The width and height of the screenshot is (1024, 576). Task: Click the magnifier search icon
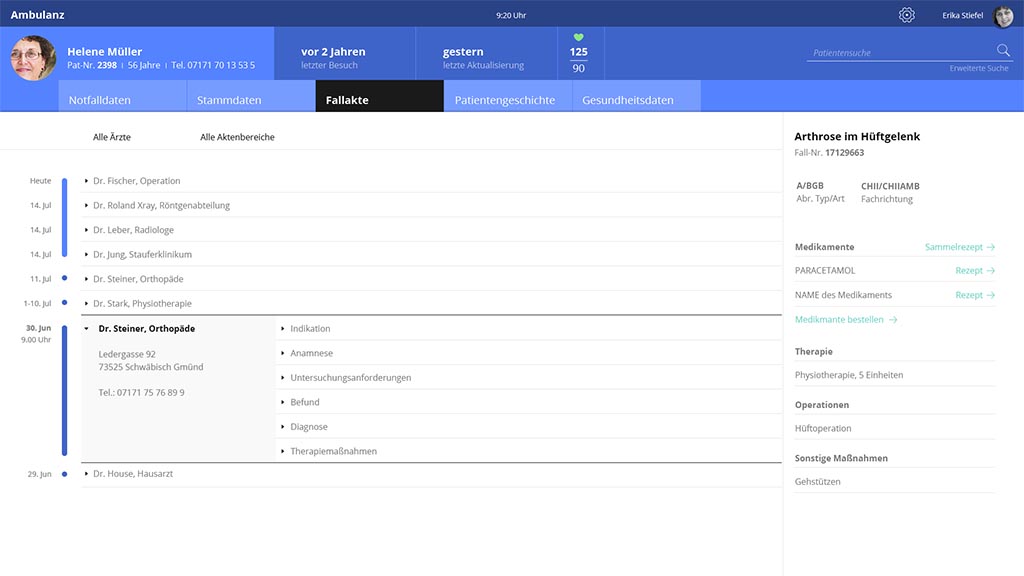coord(1003,51)
